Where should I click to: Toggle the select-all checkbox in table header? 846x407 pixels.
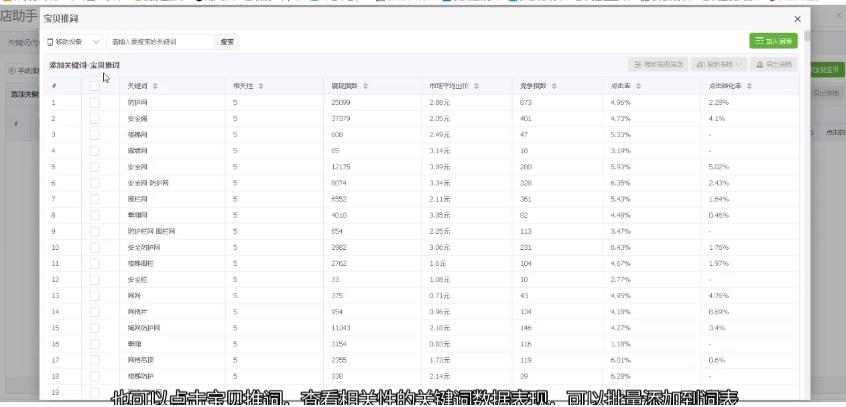pyautogui.click(x=95, y=87)
